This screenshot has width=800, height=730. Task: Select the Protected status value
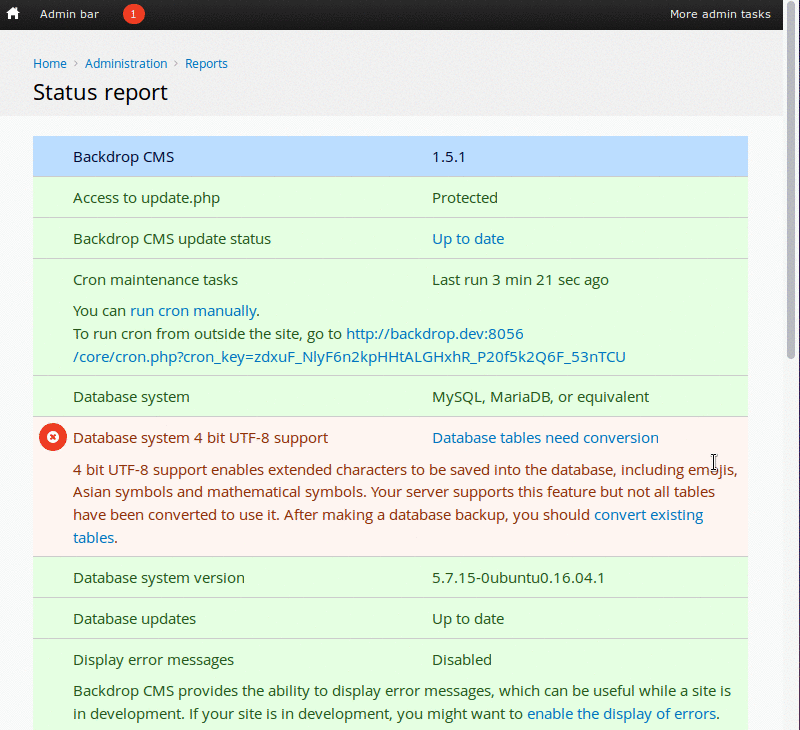[465, 198]
